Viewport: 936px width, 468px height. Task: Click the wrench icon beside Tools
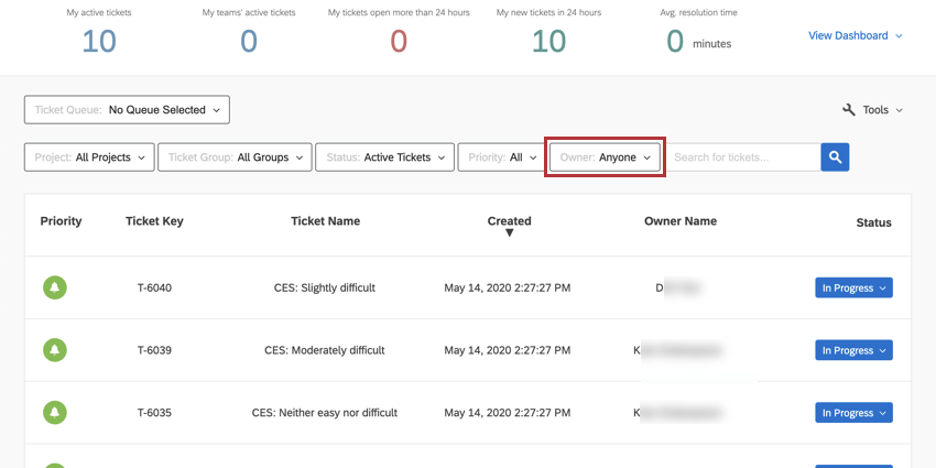point(849,110)
